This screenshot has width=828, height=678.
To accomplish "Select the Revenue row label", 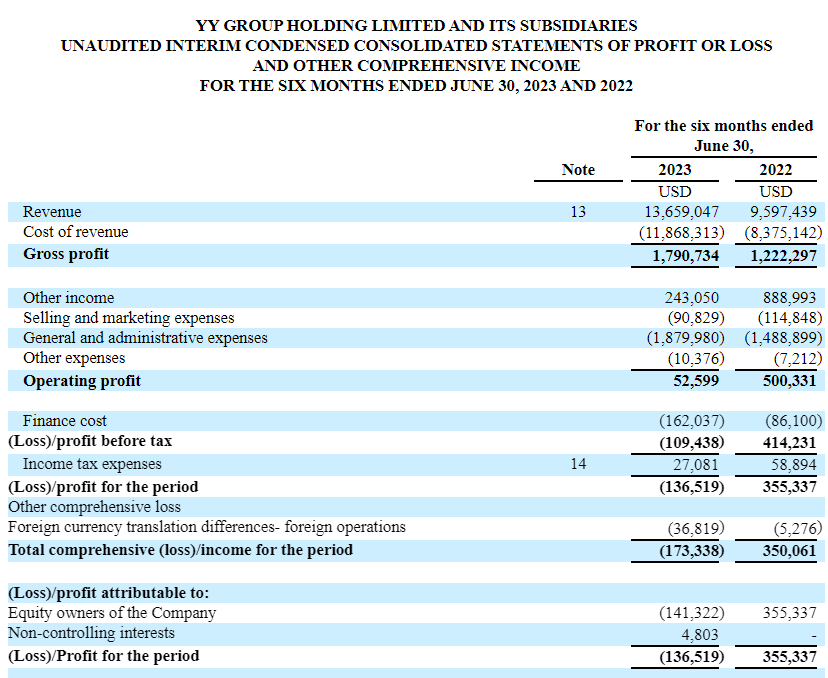I will 52,212.
